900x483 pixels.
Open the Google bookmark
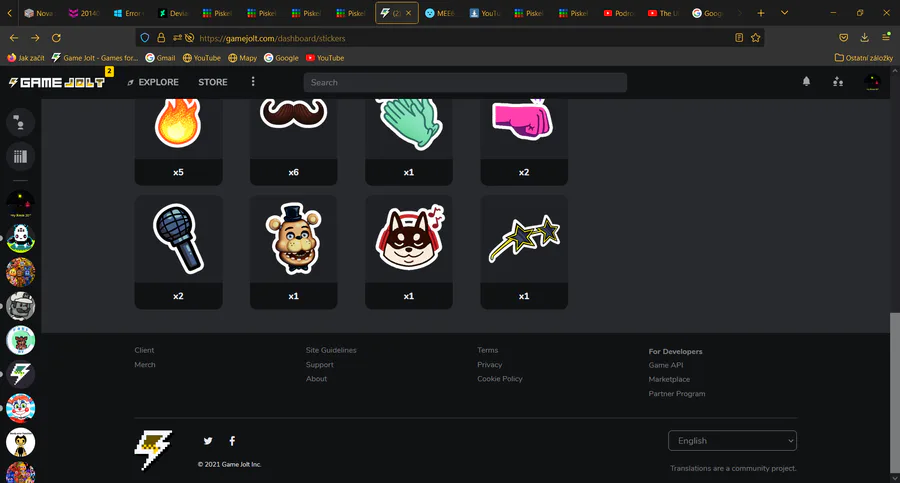pos(281,58)
